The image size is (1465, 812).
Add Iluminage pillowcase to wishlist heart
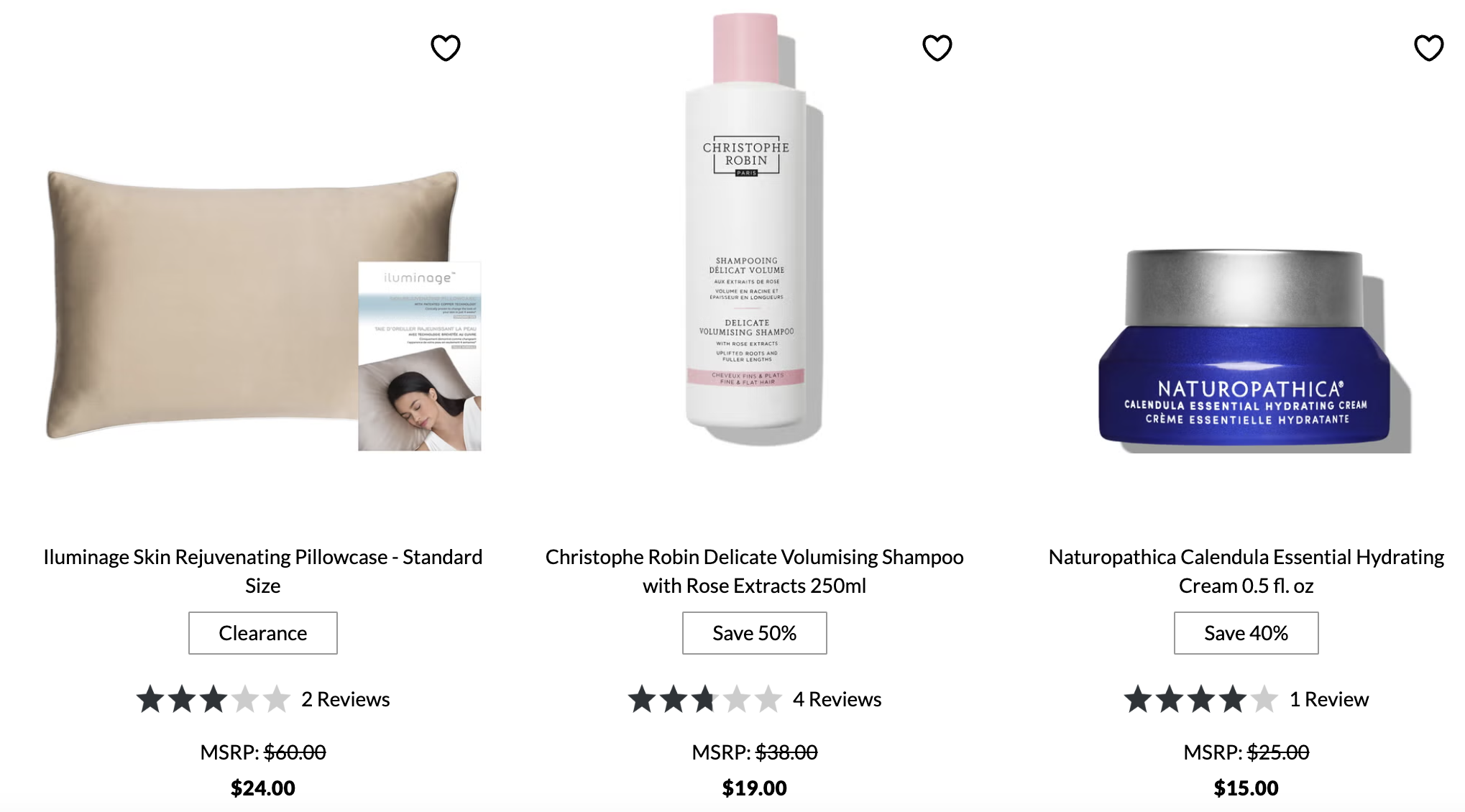coord(445,48)
